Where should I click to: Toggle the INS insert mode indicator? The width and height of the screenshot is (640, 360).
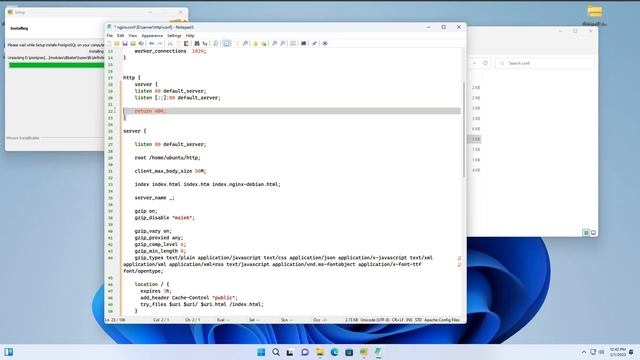tap(409, 320)
